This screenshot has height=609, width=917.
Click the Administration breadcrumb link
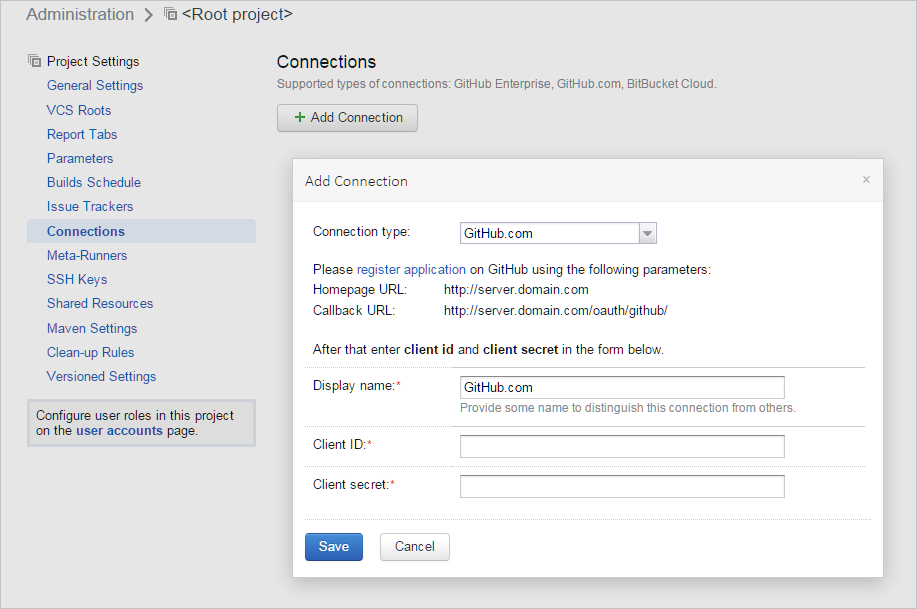tap(79, 14)
